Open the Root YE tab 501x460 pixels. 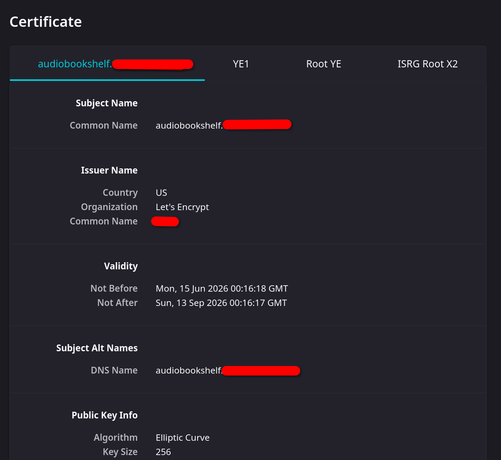pos(324,64)
